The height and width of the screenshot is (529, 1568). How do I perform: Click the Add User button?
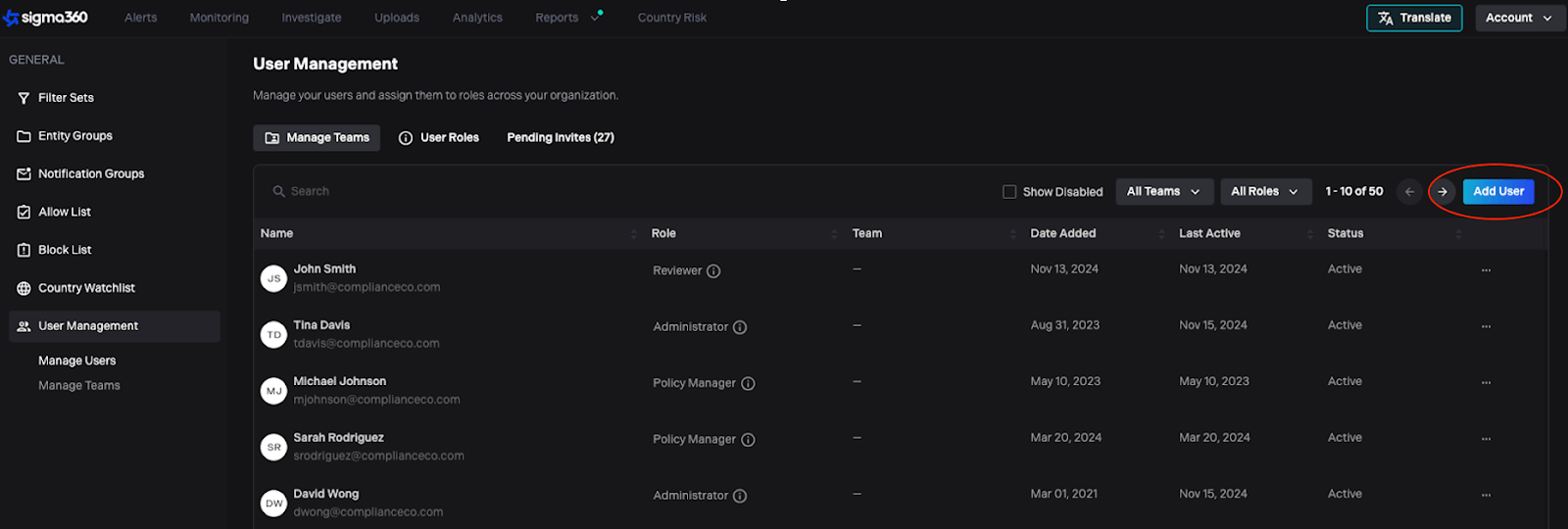point(1497,192)
